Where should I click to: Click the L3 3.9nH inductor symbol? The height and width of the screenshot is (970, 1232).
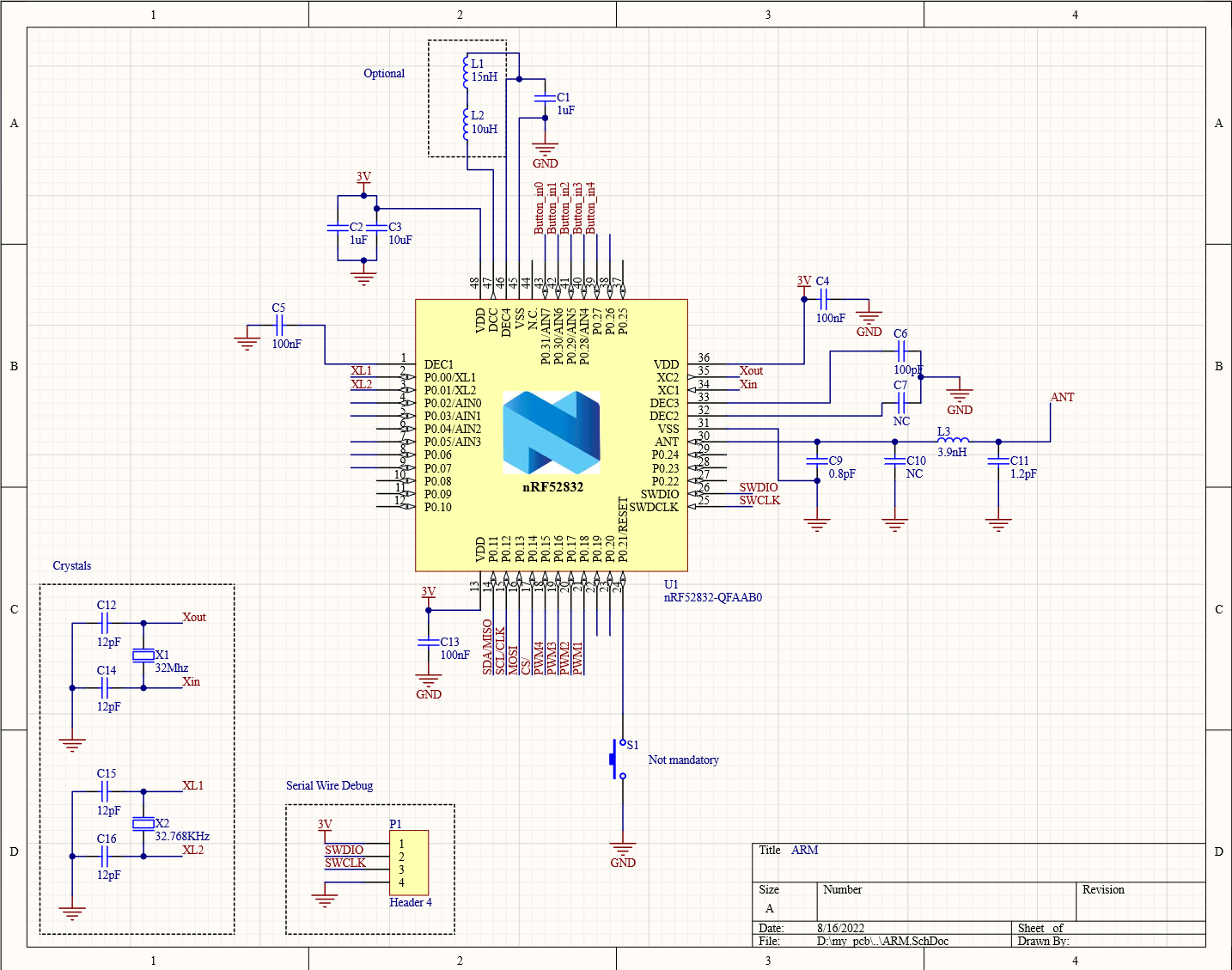point(952,440)
